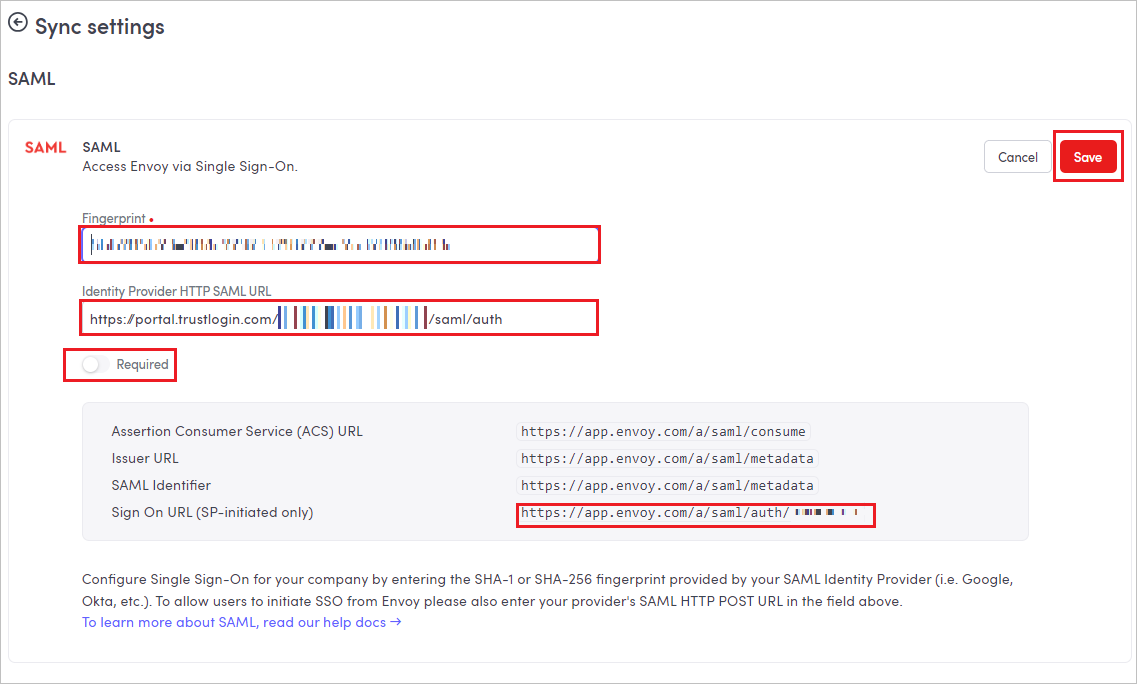Image resolution: width=1137 pixels, height=684 pixels.
Task: Select the ACS URL value ending in consume
Action: coord(663,432)
